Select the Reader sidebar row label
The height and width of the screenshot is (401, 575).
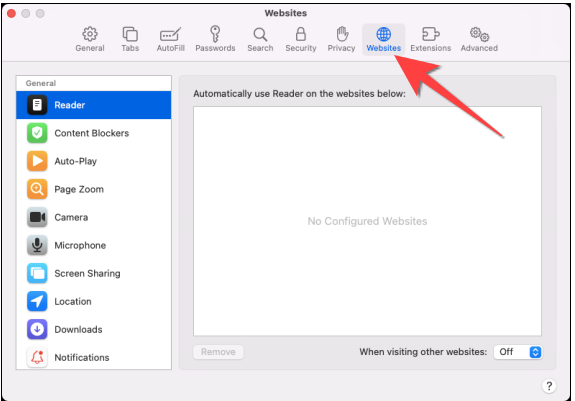pos(70,105)
